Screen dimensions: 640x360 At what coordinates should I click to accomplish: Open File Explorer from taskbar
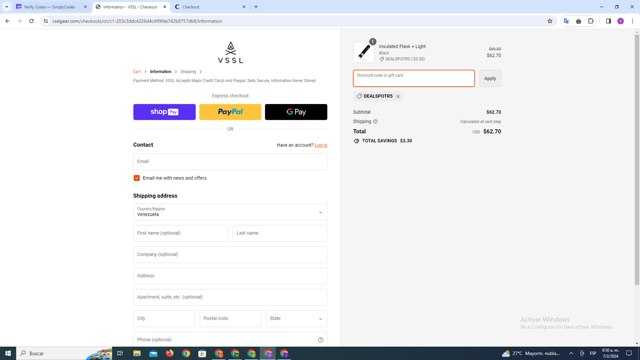(x=137, y=353)
